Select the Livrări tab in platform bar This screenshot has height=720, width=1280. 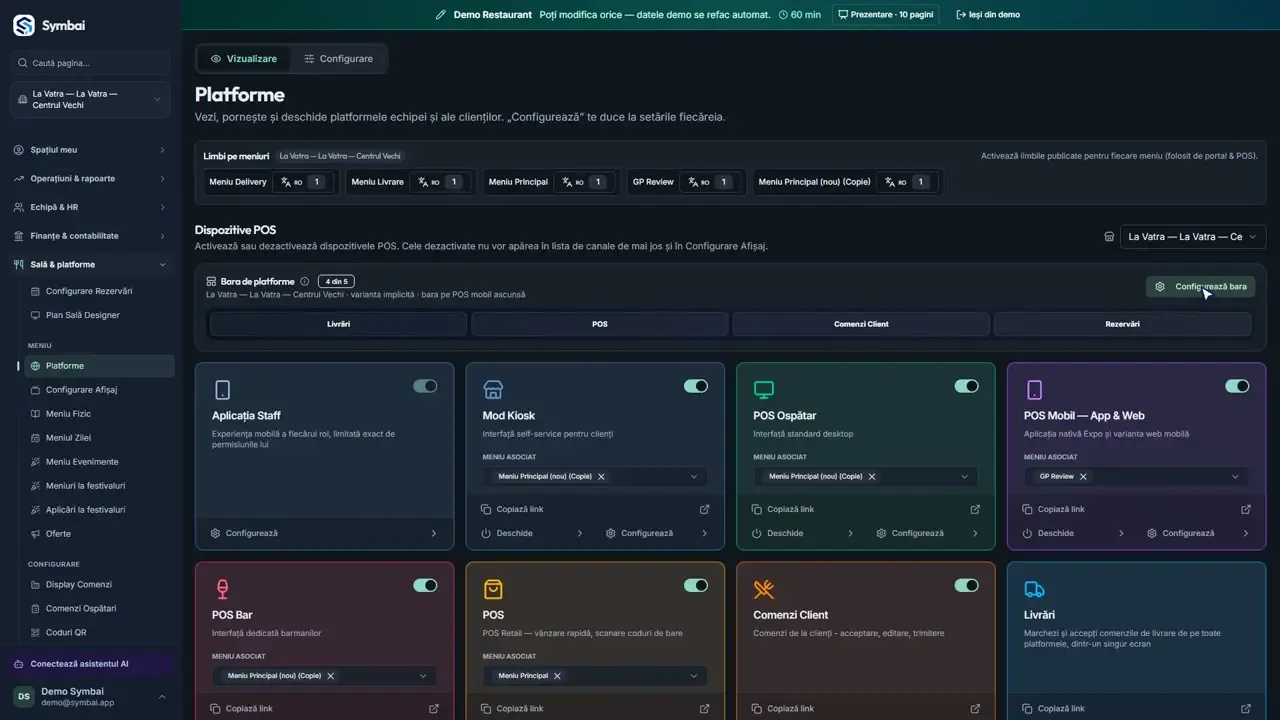(x=338, y=324)
